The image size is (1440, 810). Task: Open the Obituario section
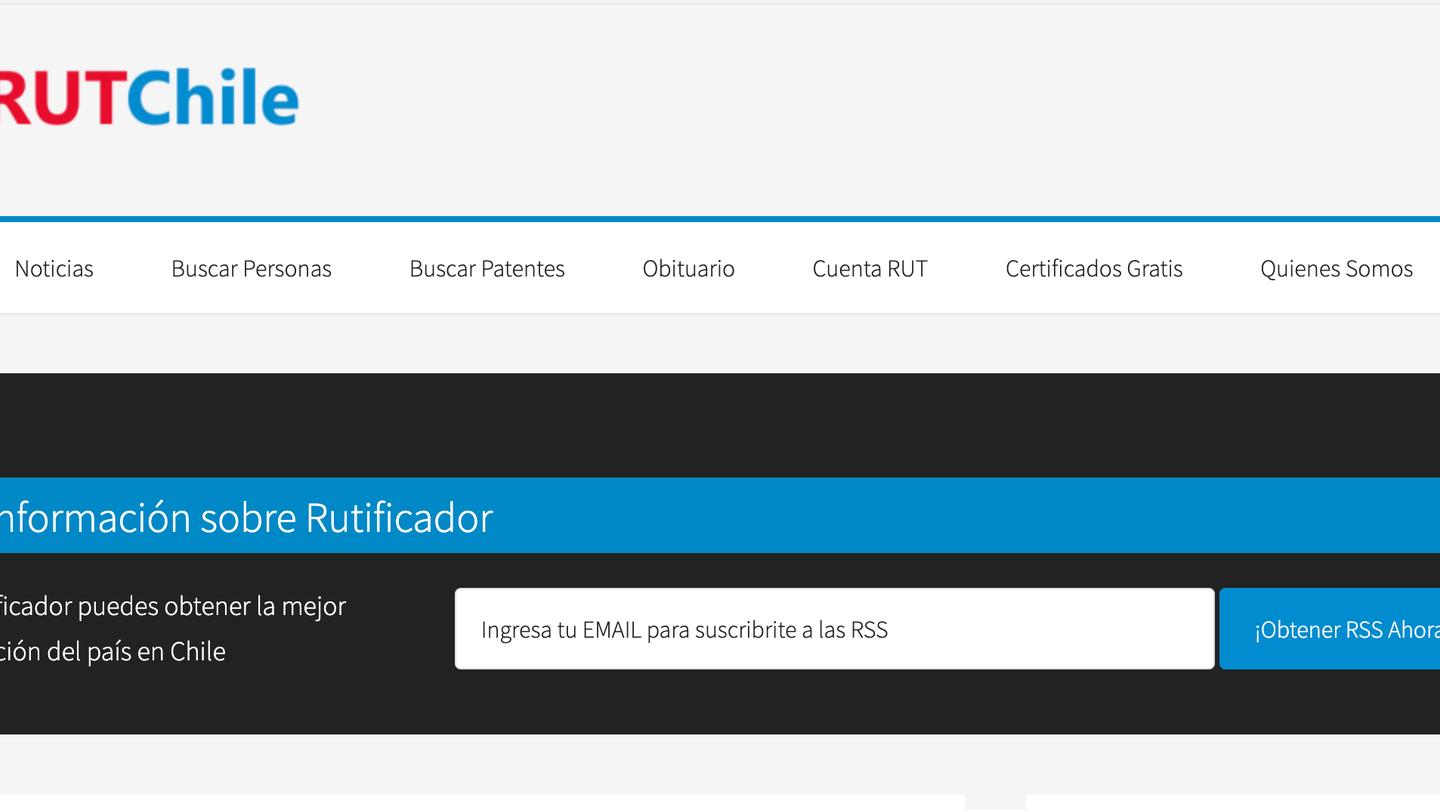(688, 268)
